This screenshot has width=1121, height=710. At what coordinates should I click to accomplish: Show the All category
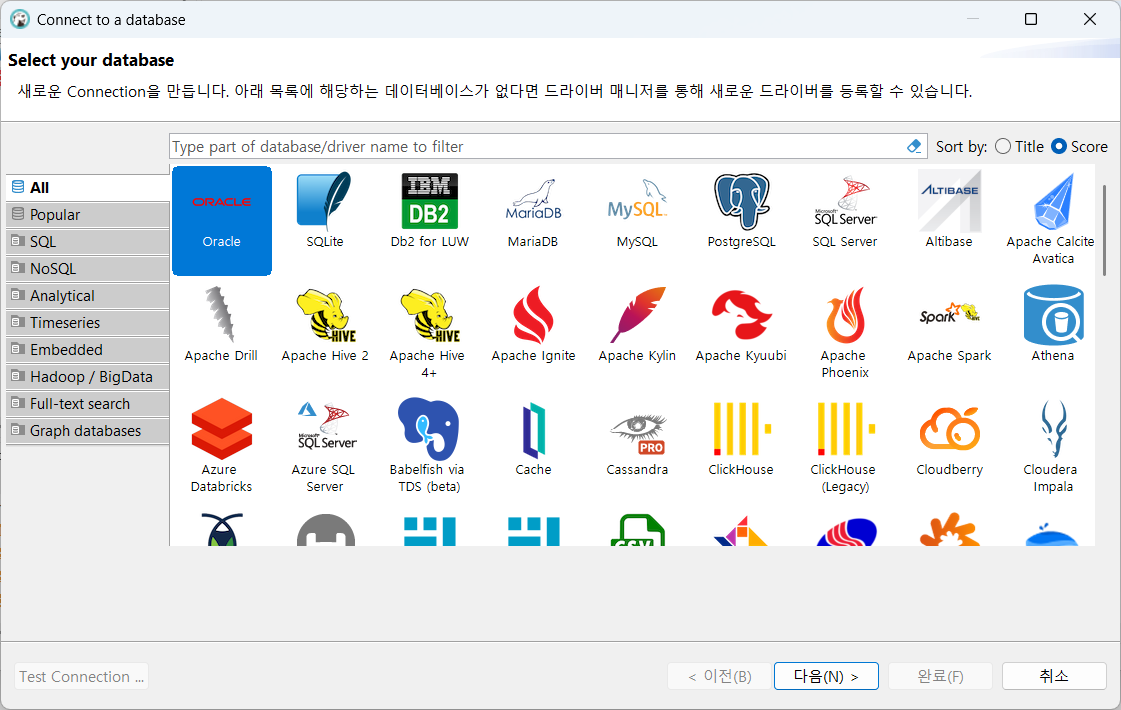coord(88,187)
